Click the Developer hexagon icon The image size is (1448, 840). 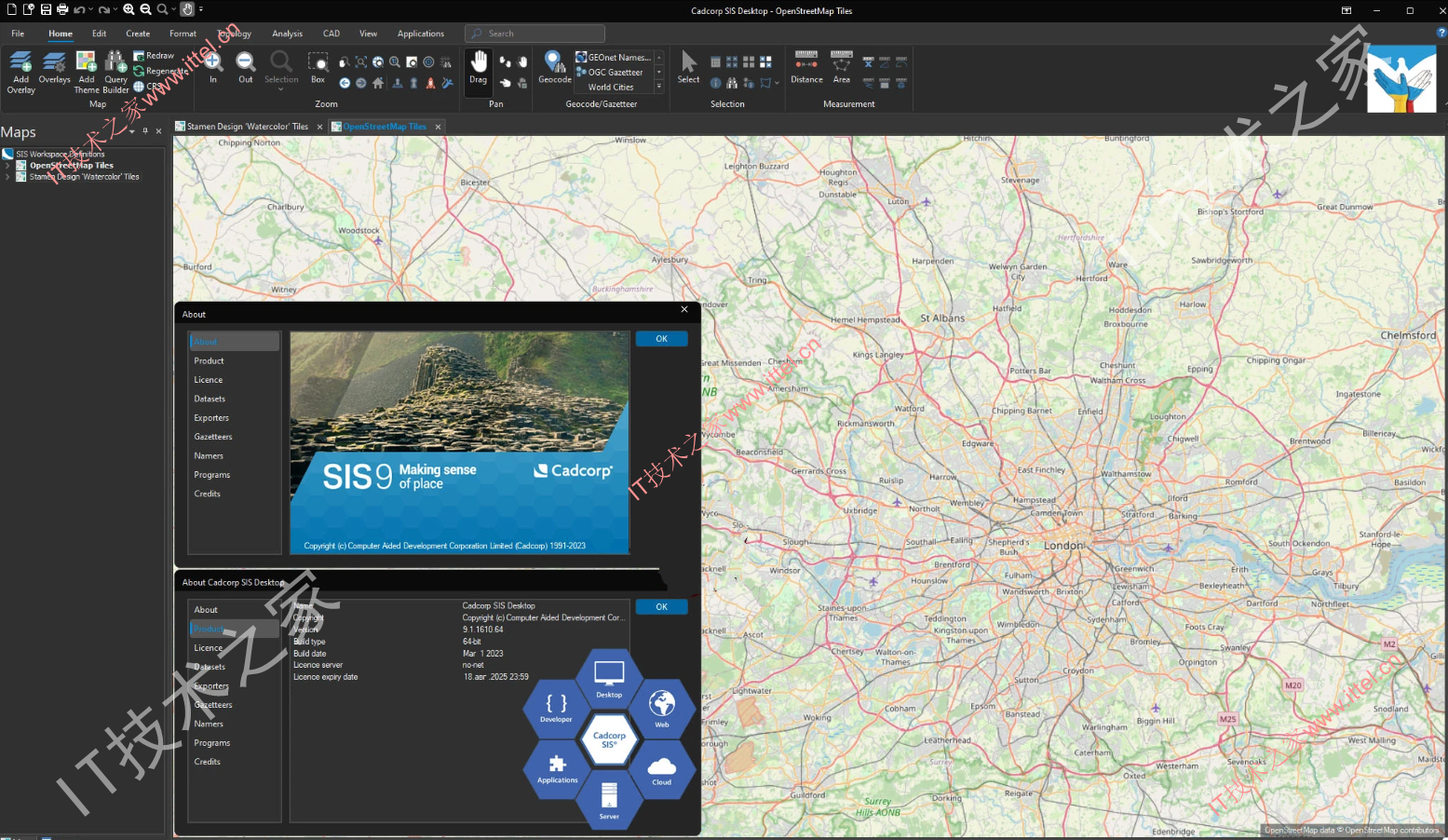point(556,708)
